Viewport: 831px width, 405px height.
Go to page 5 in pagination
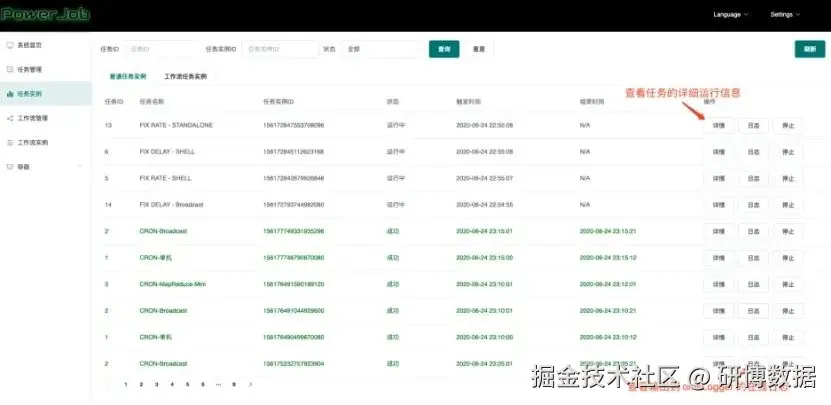[x=187, y=384]
